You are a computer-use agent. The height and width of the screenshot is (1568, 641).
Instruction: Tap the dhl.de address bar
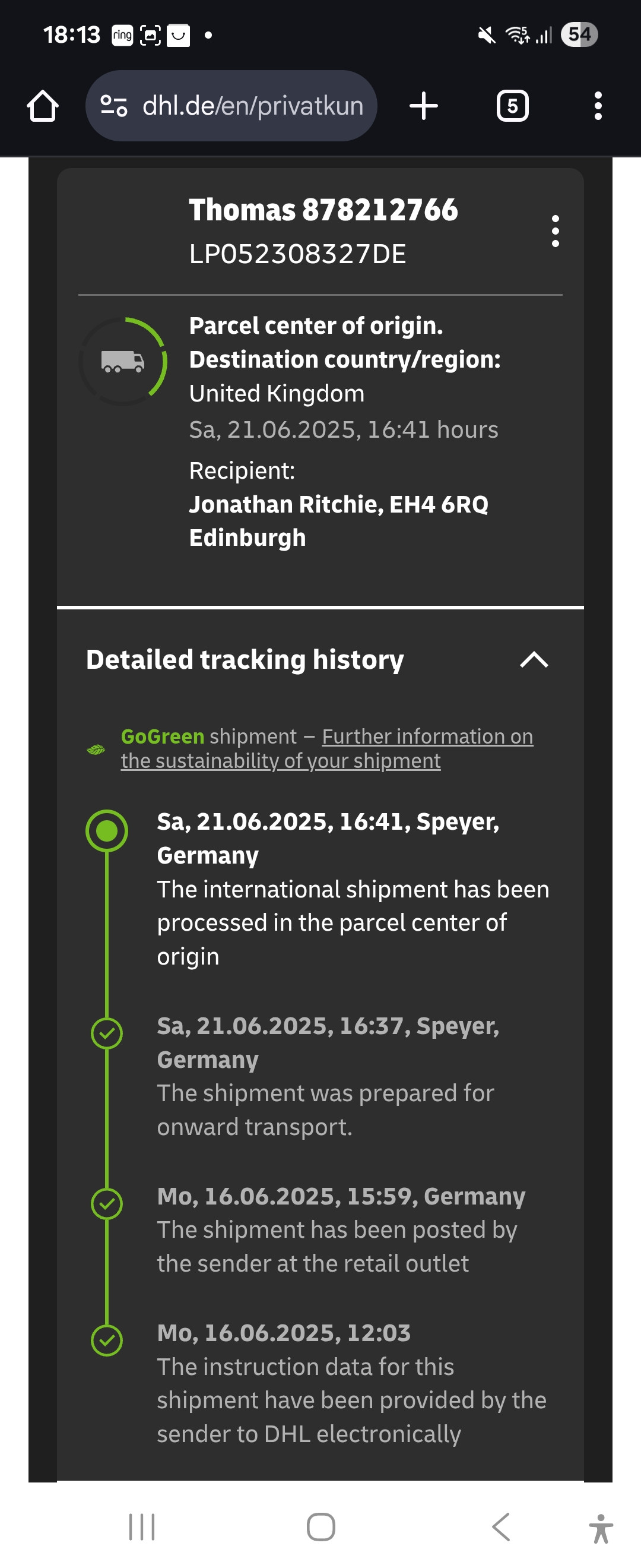pyautogui.click(x=231, y=106)
